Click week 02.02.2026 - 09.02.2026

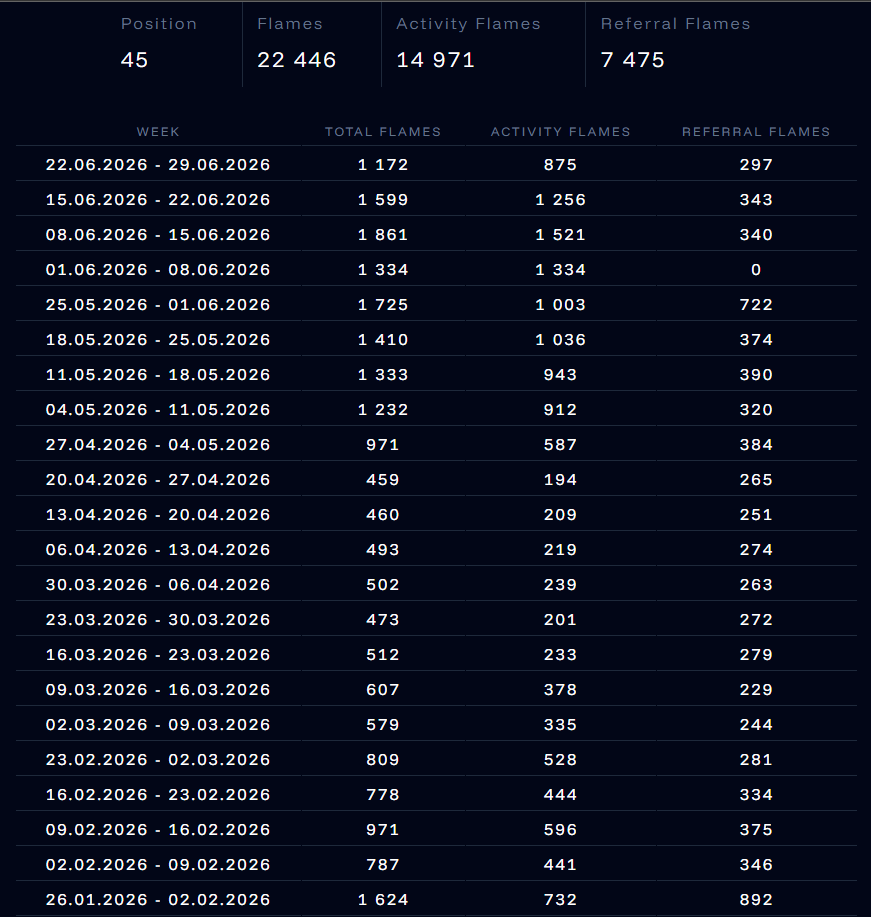[158, 864]
